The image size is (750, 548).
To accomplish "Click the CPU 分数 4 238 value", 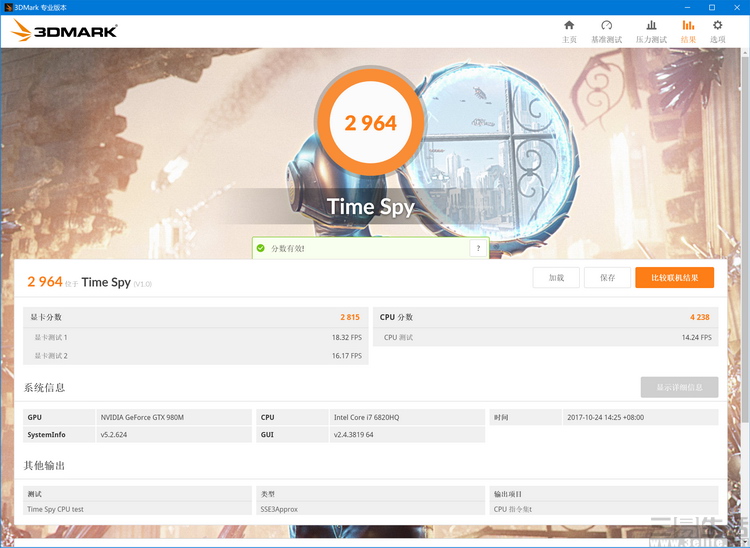I will (x=700, y=317).
